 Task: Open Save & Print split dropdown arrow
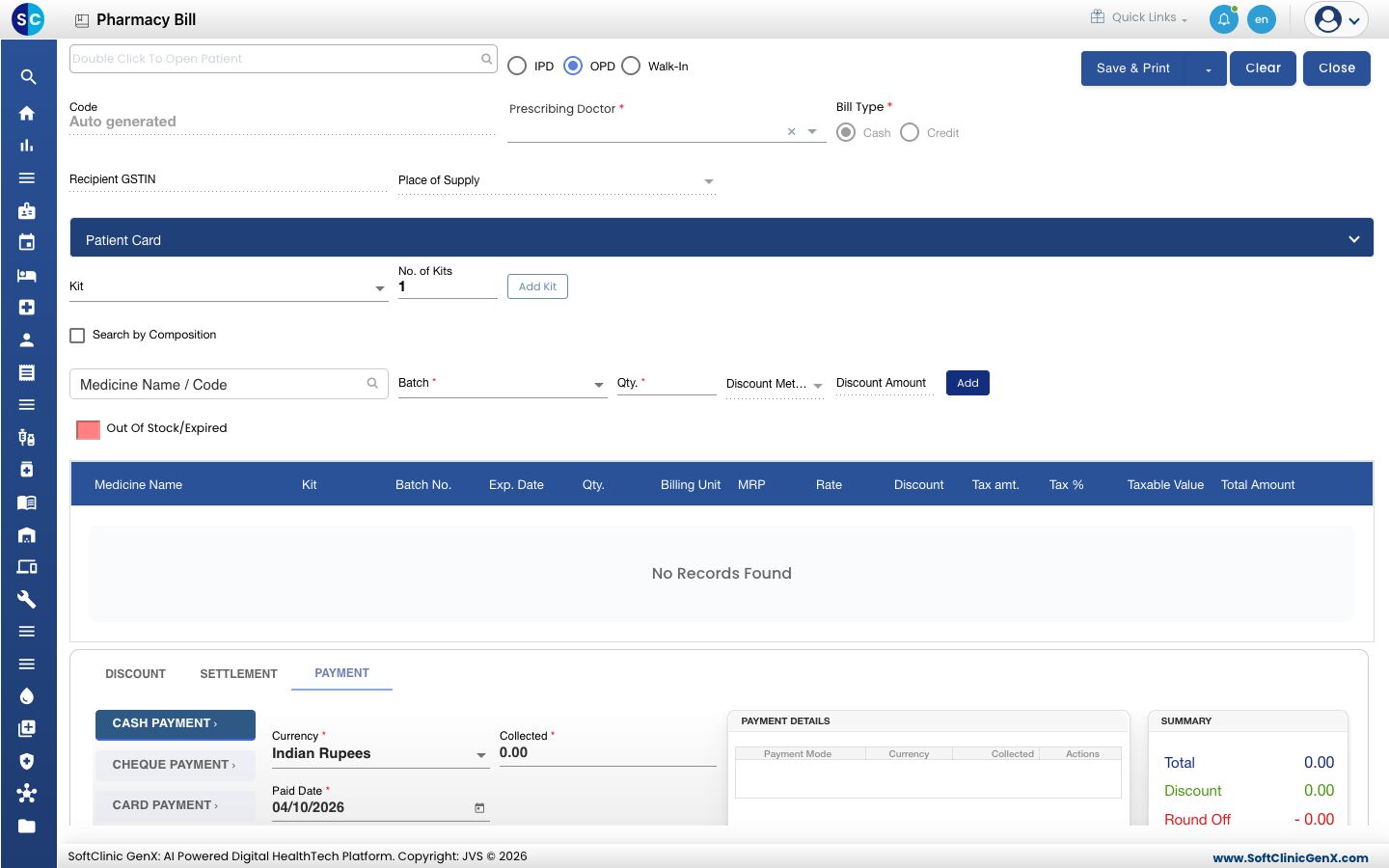pos(1208,68)
